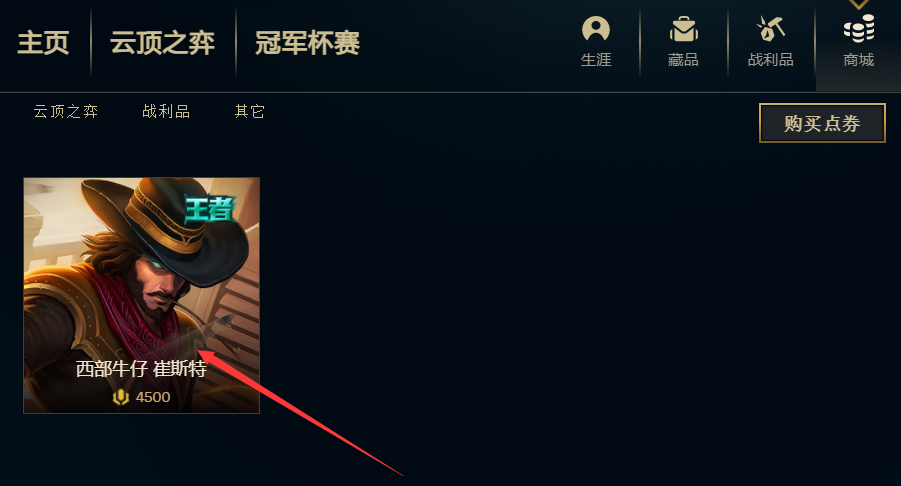Click the gold currency icon beside 4500
The height and width of the screenshot is (486, 901).
click(x=121, y=397)
